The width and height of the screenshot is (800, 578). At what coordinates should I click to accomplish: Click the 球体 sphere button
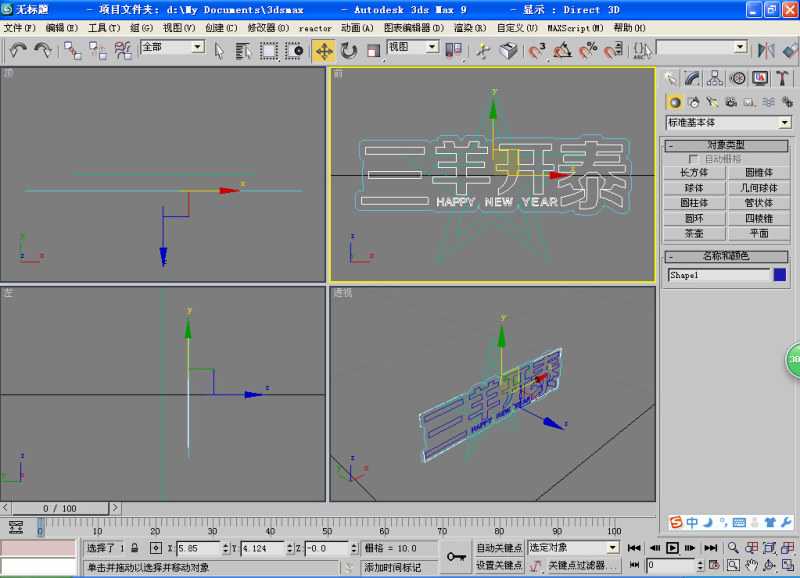(694, 187)
